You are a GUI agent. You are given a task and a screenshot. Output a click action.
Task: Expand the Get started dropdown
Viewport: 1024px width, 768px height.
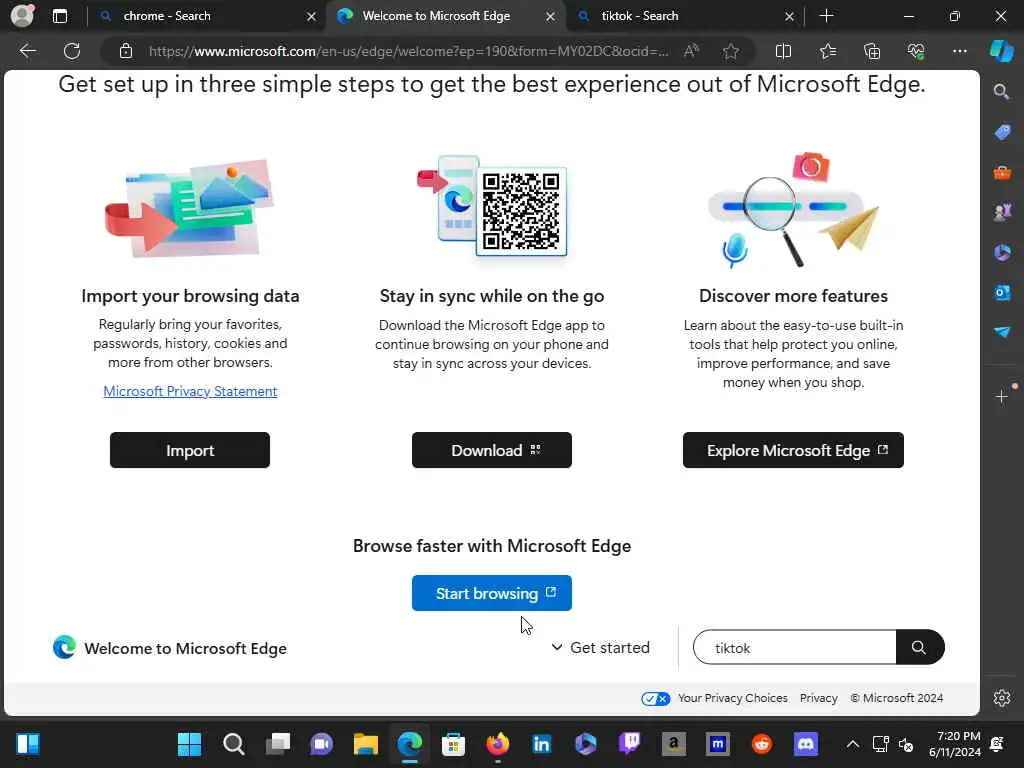[600, 648]
